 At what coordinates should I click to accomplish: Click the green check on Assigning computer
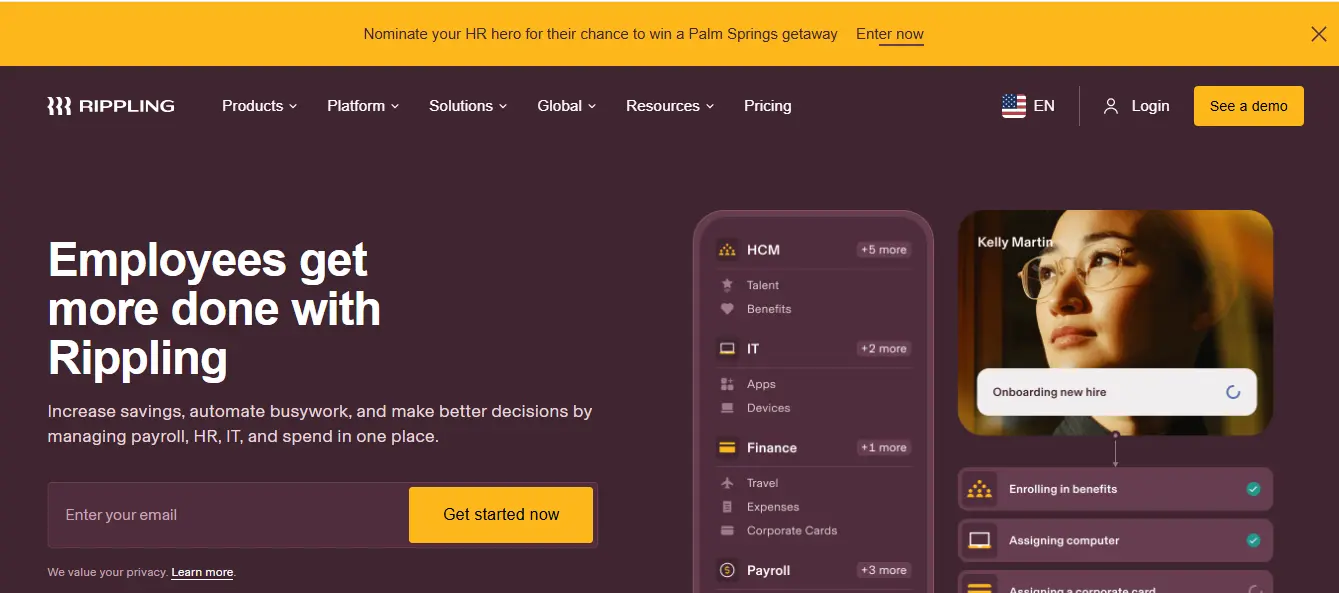click(x=1253, y=541)
